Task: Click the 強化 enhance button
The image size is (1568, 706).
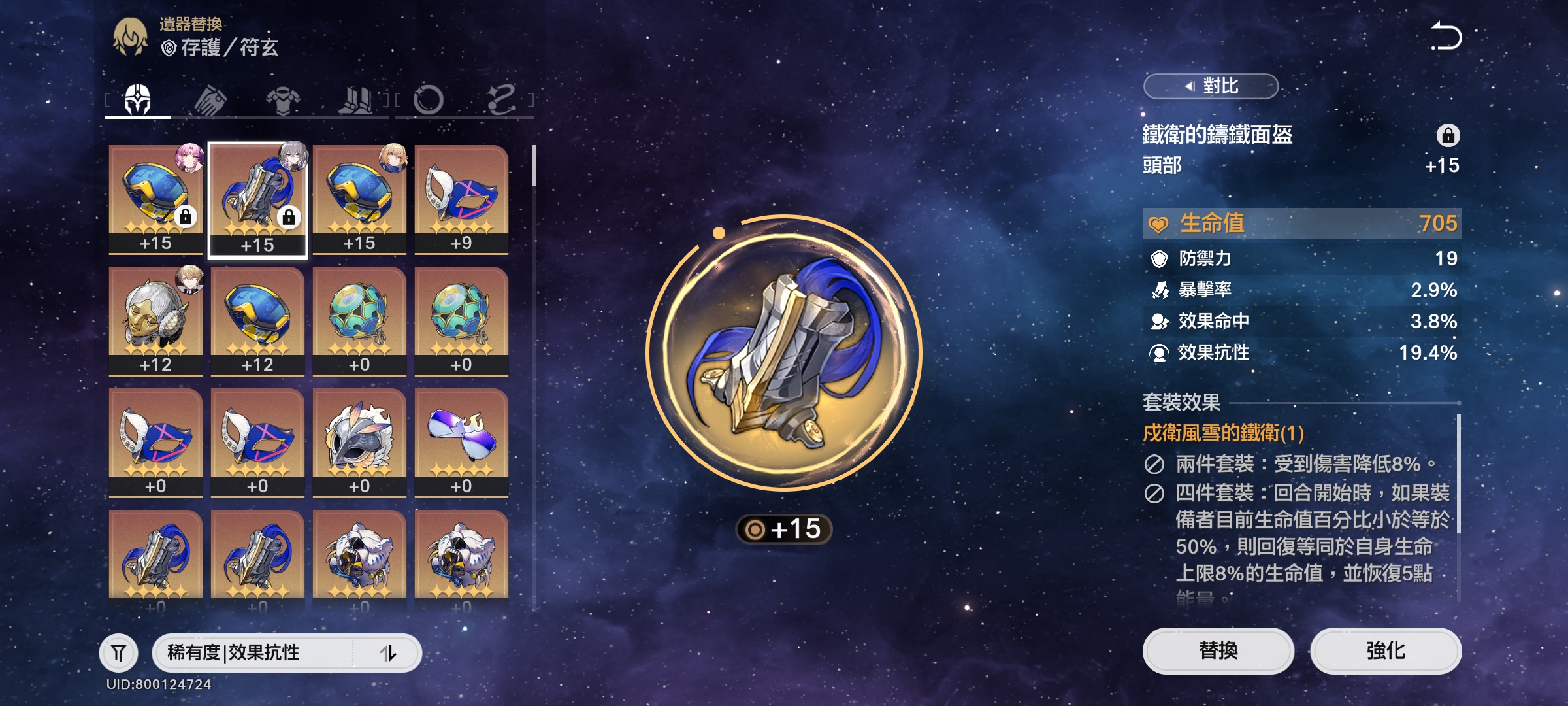Action: (1386, 650)
